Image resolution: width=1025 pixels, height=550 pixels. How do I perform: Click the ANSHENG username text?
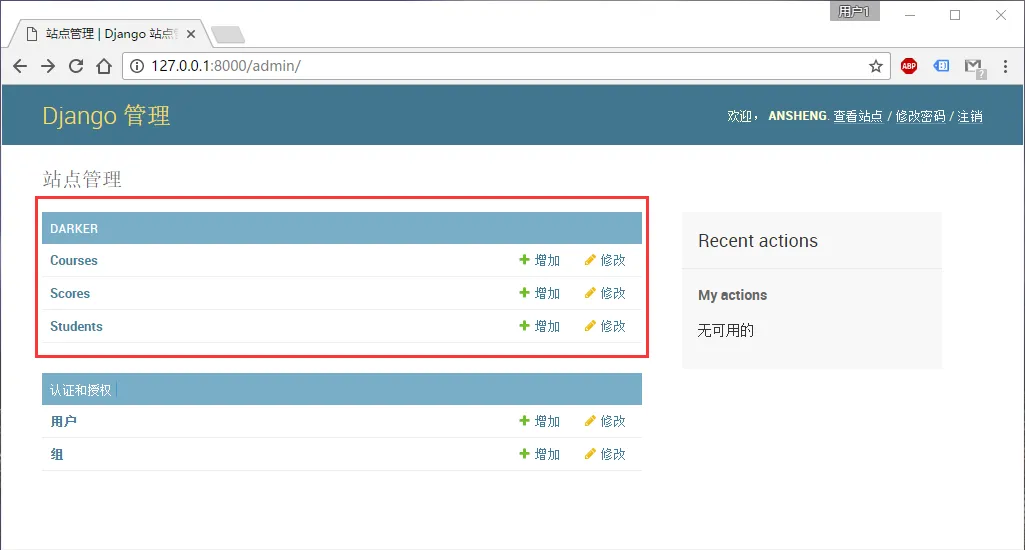798,116
